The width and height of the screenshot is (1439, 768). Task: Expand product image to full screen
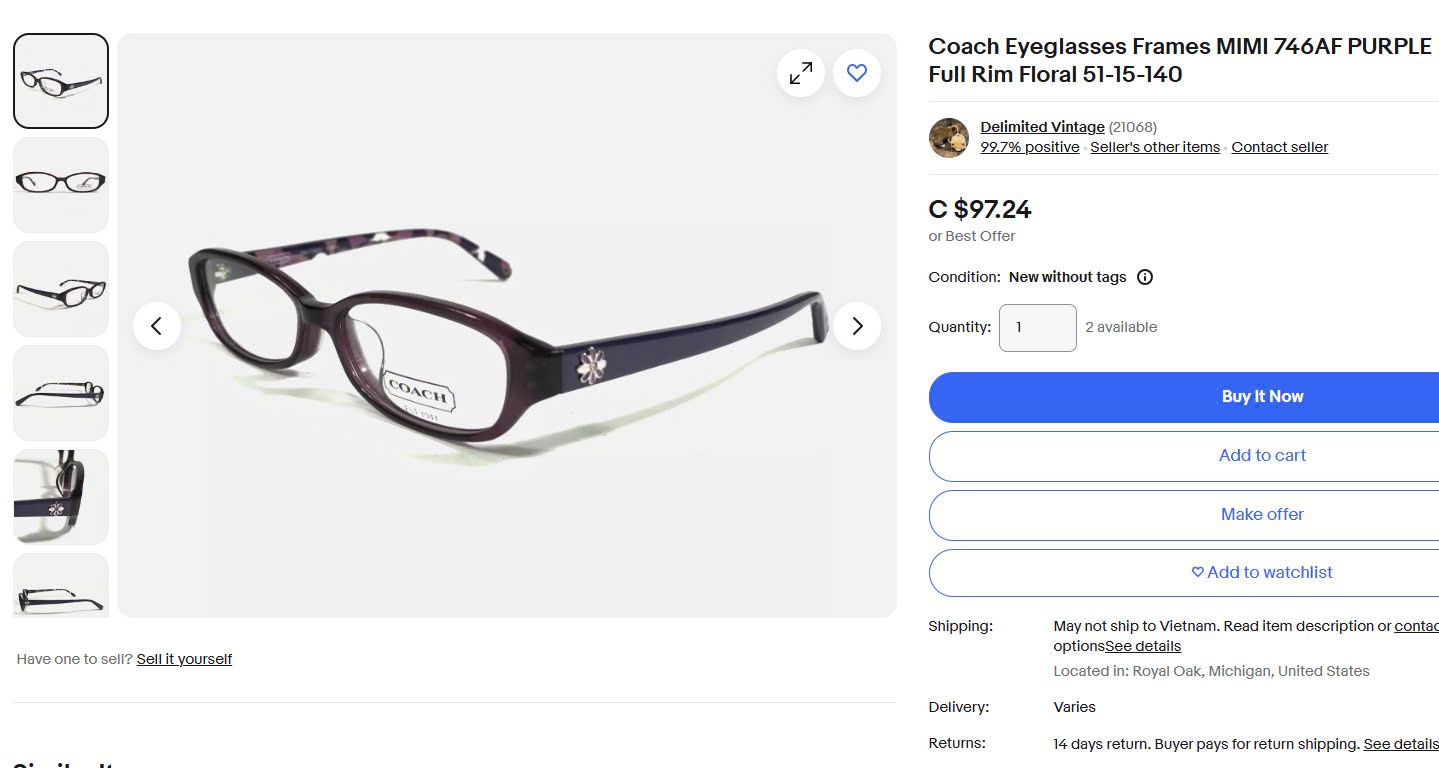click(801, 73)
